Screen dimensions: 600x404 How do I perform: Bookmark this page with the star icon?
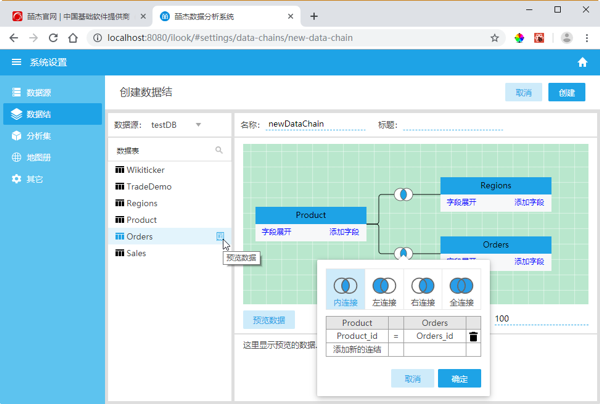(x=495, y=38)
